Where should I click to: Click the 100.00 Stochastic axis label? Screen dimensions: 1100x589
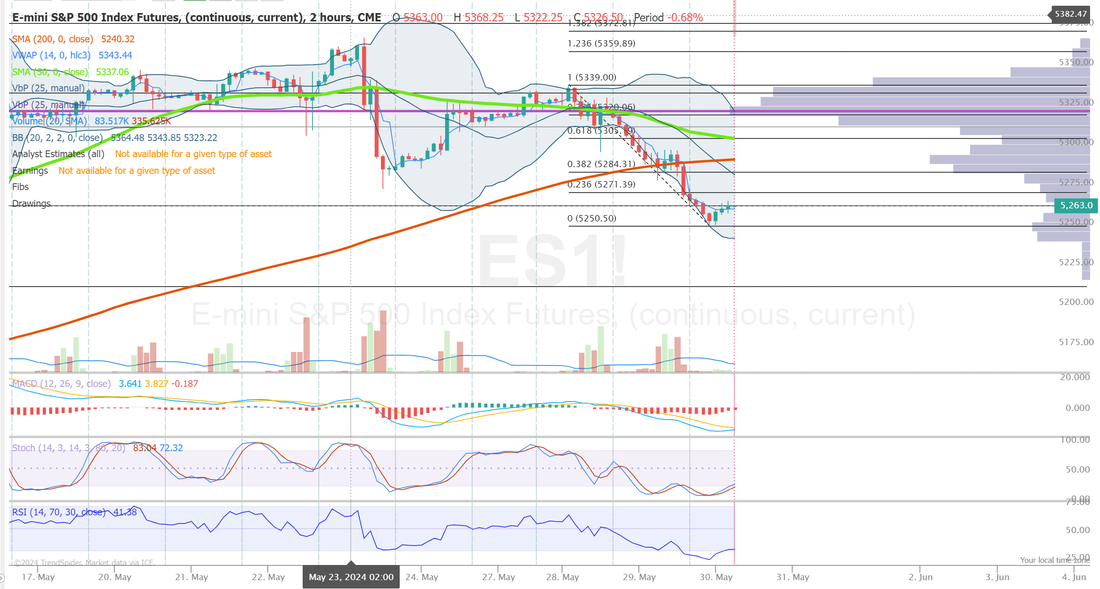[1077, 440]
